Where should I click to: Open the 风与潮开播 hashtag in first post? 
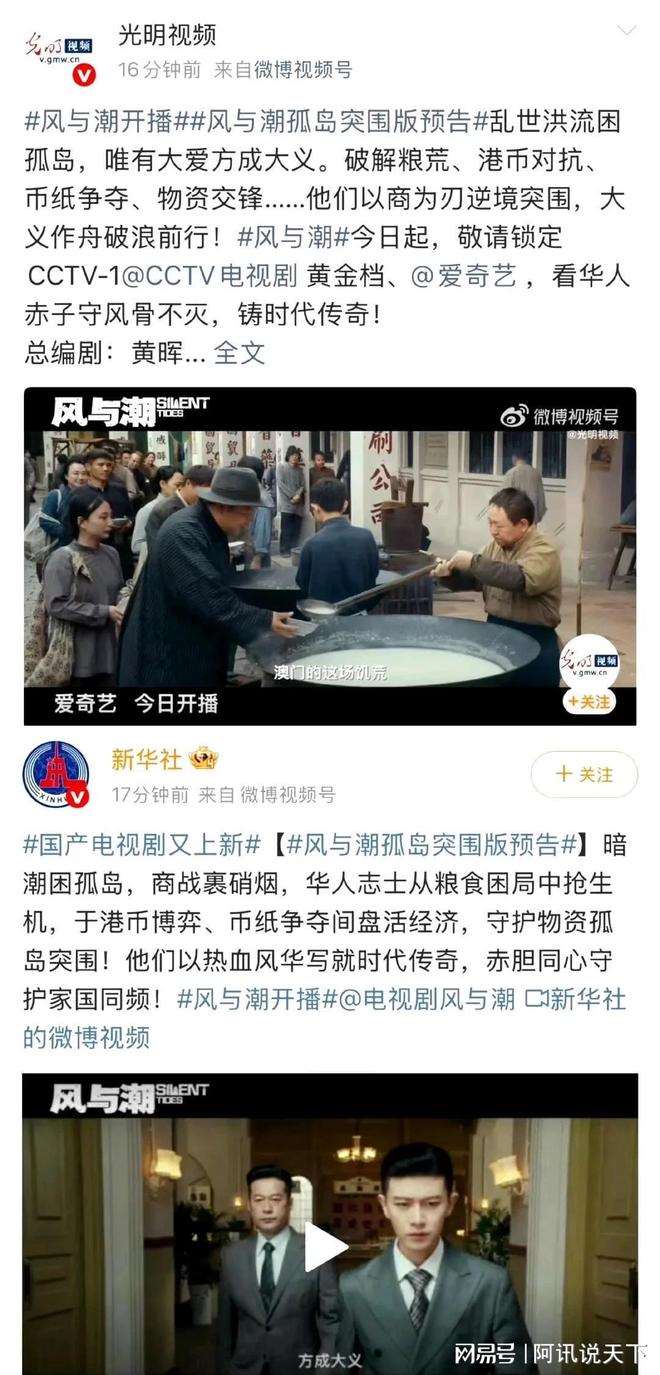[x=98, y=122]
